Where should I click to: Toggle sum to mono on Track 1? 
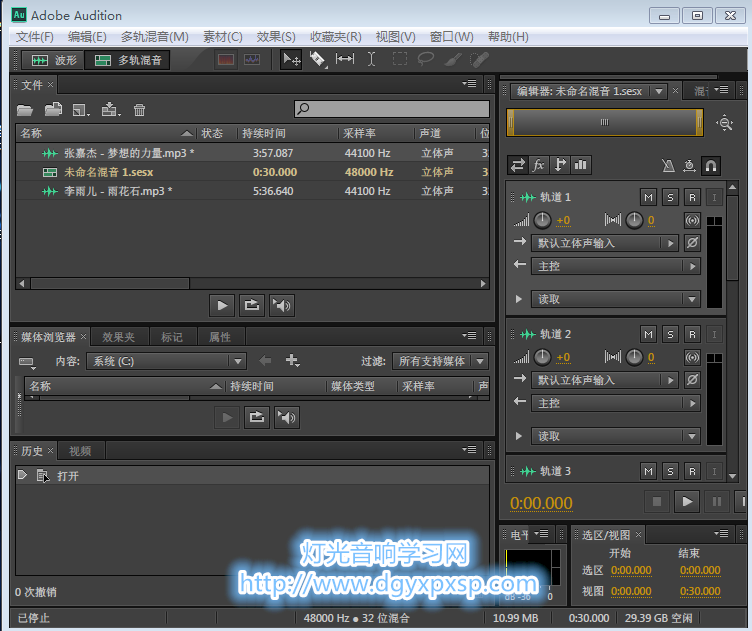click(x=692, y=221)
